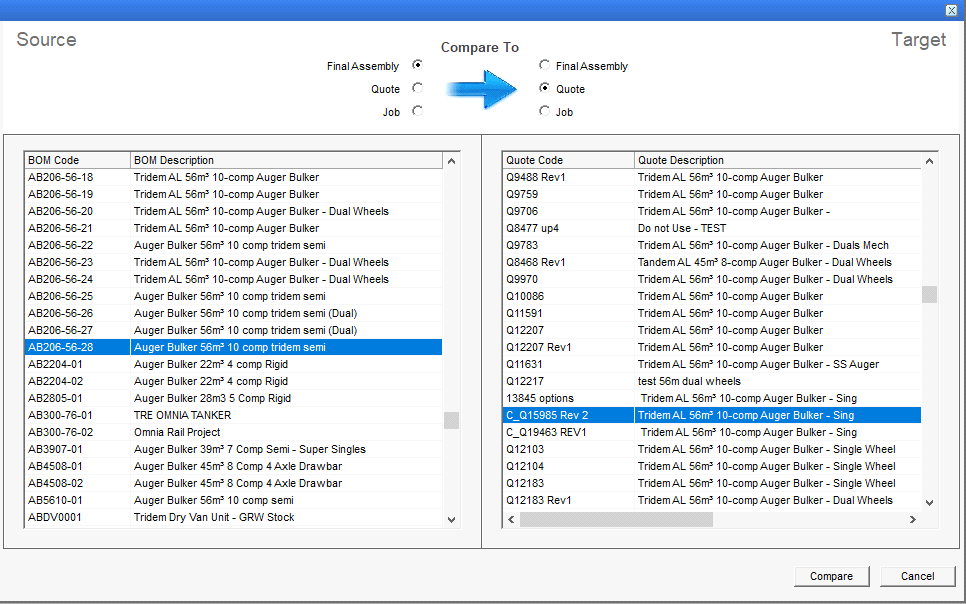
Task: Select Source Final Assembly radio button
Action: click(417, 65)
